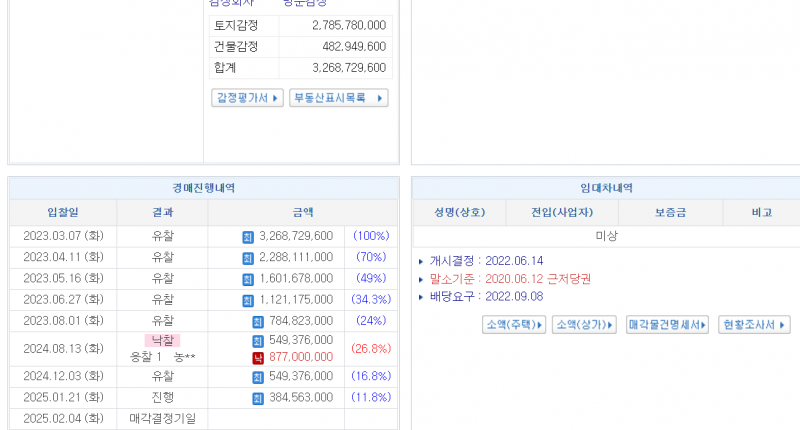Click the 최 icon in the 2024.12.03 row
This screenshot has height=430, width=800.
pos(258,377)
